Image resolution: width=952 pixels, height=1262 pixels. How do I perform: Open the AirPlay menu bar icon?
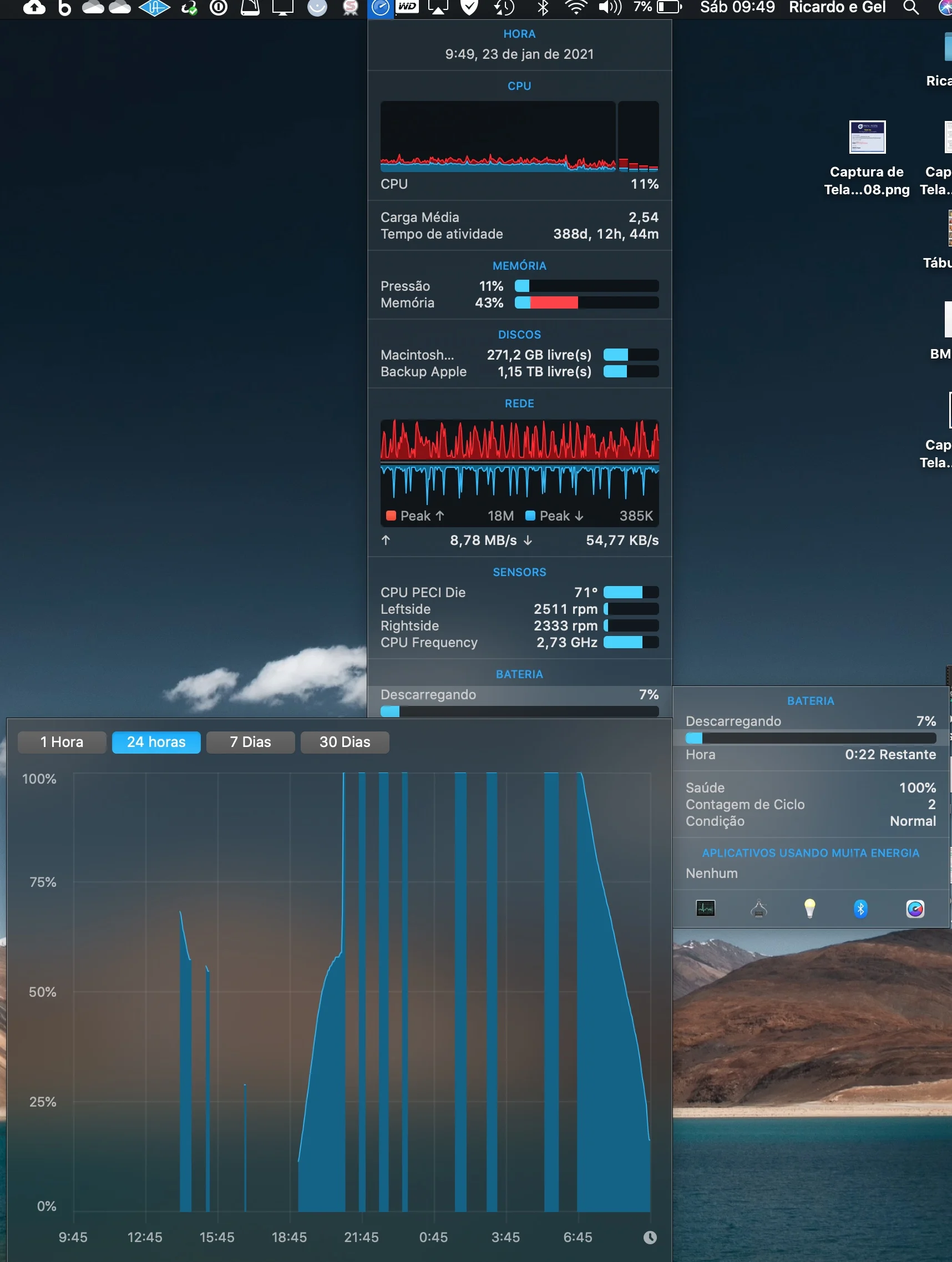coord(438,7)
